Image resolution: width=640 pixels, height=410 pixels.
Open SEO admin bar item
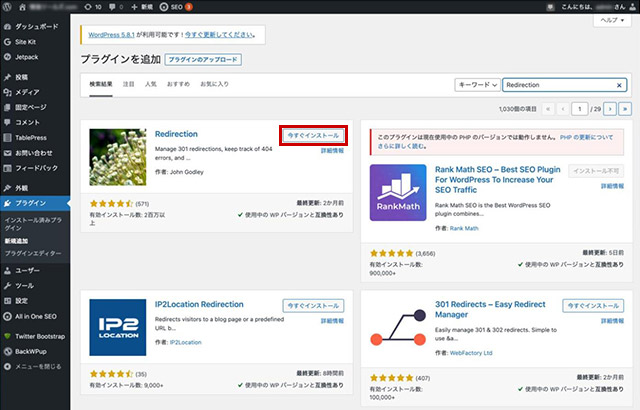coord(176,7)
